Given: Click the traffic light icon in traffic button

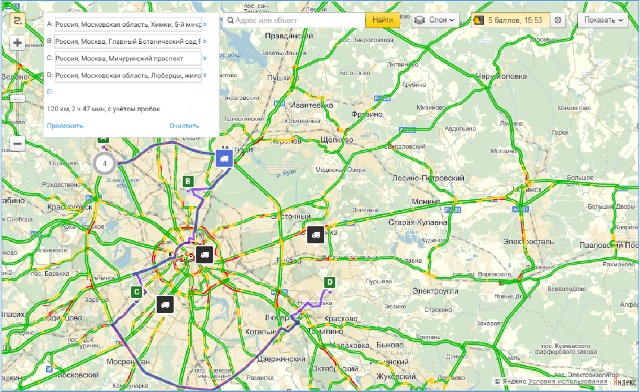Looking at the screenshot, I should tap(478, 20).
